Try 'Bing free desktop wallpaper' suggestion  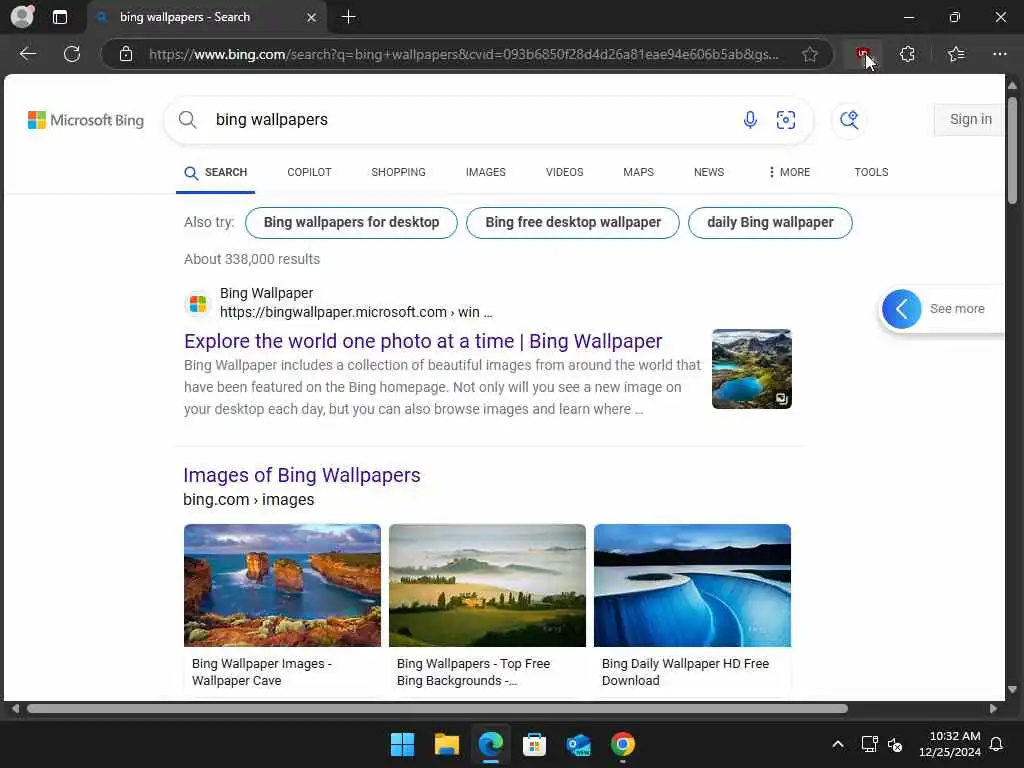[x=573, y=223]
